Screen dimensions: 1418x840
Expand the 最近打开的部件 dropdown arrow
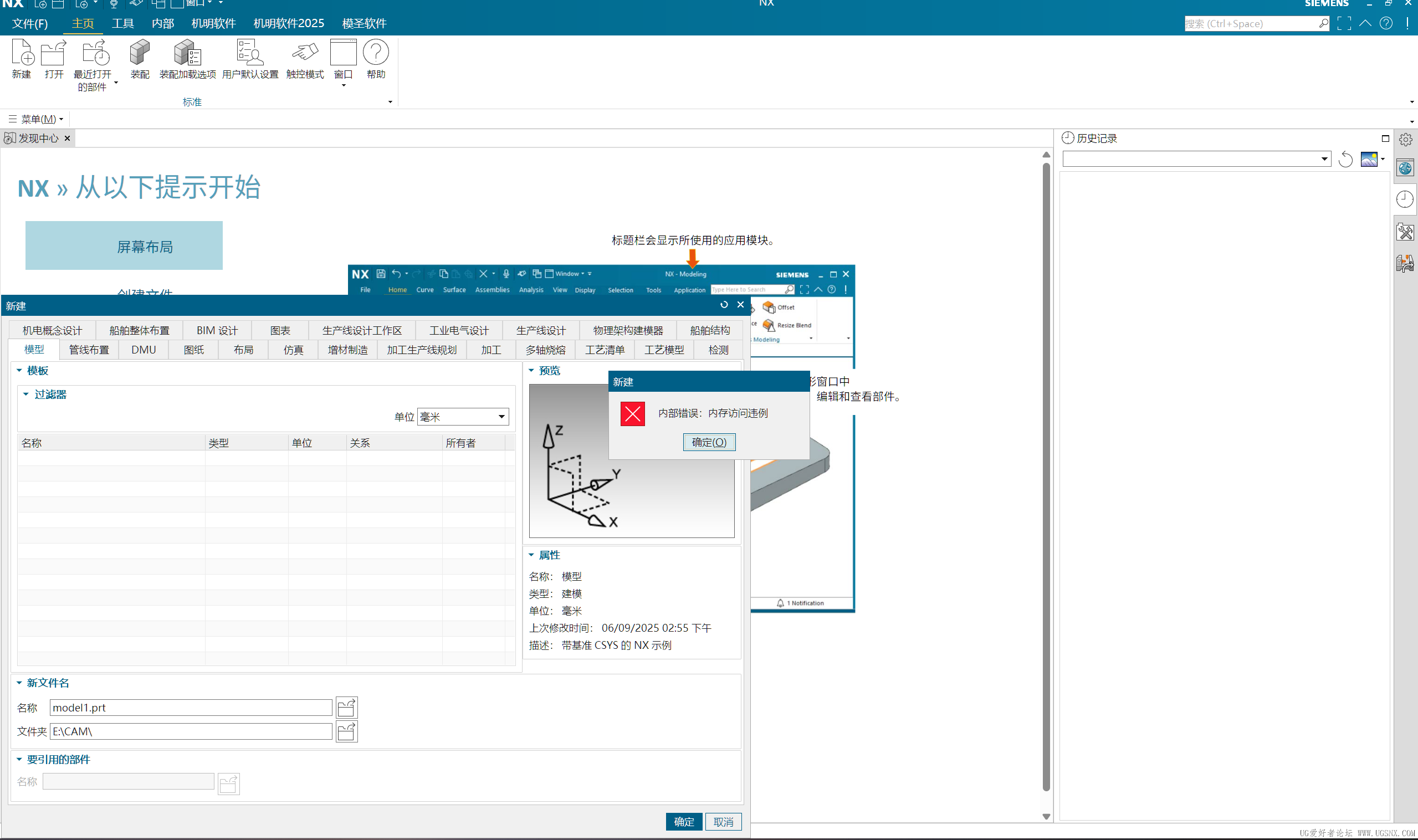(116, 83)
